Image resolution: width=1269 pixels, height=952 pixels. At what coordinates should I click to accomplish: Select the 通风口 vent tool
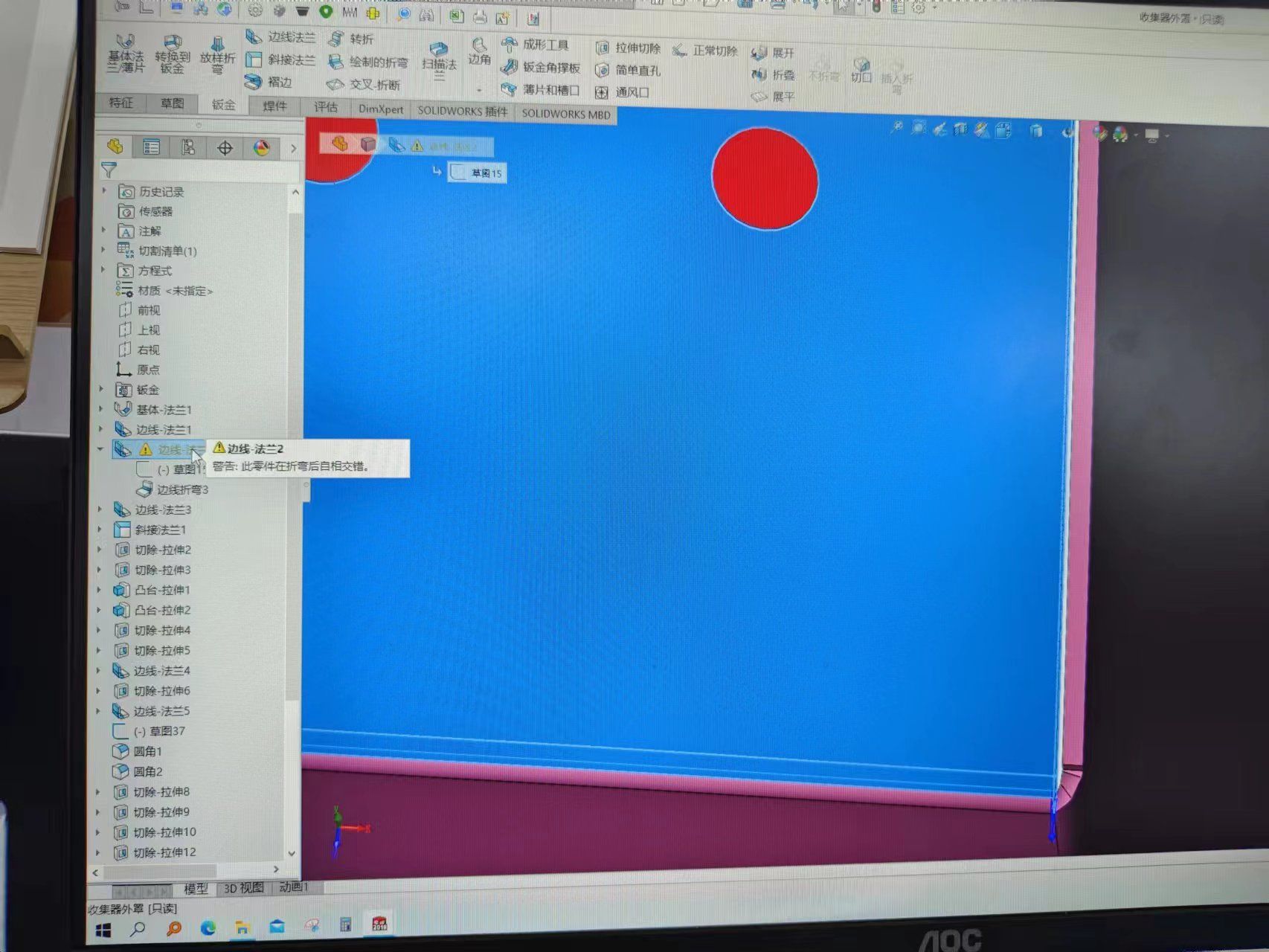(x=602, y=92)
